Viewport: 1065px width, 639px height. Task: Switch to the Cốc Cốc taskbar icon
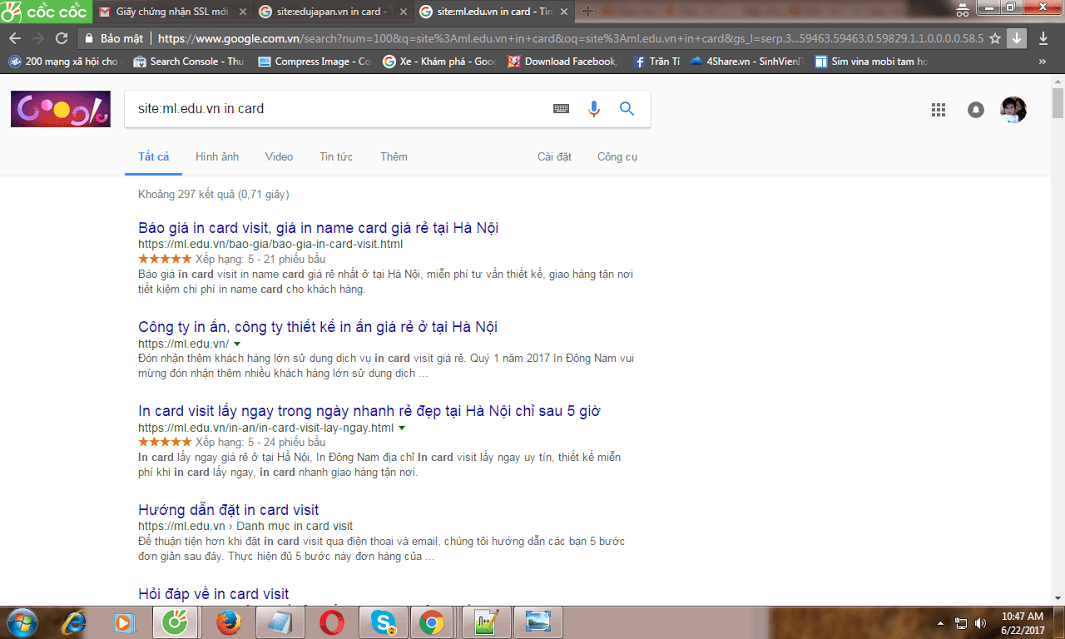[175, 623]
